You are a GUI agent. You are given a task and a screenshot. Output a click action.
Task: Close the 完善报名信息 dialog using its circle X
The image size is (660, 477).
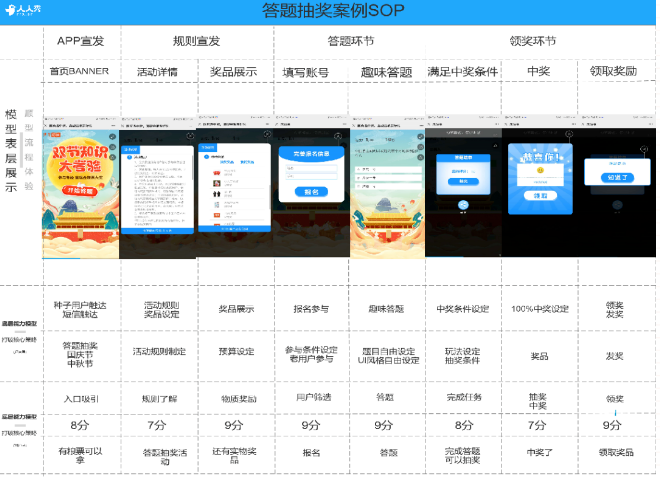[x=338, y=136]
